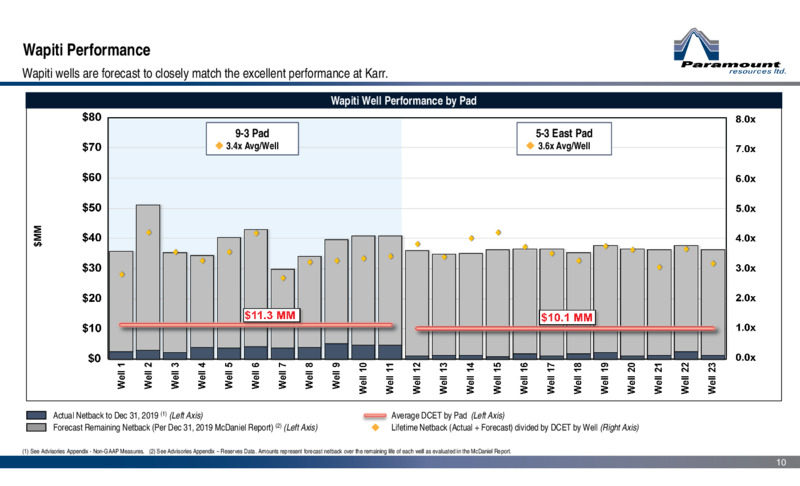Click the '$80' left axis value
This screenshot has height=486, width=800.
pyautogui.click(x=92, y=117)
